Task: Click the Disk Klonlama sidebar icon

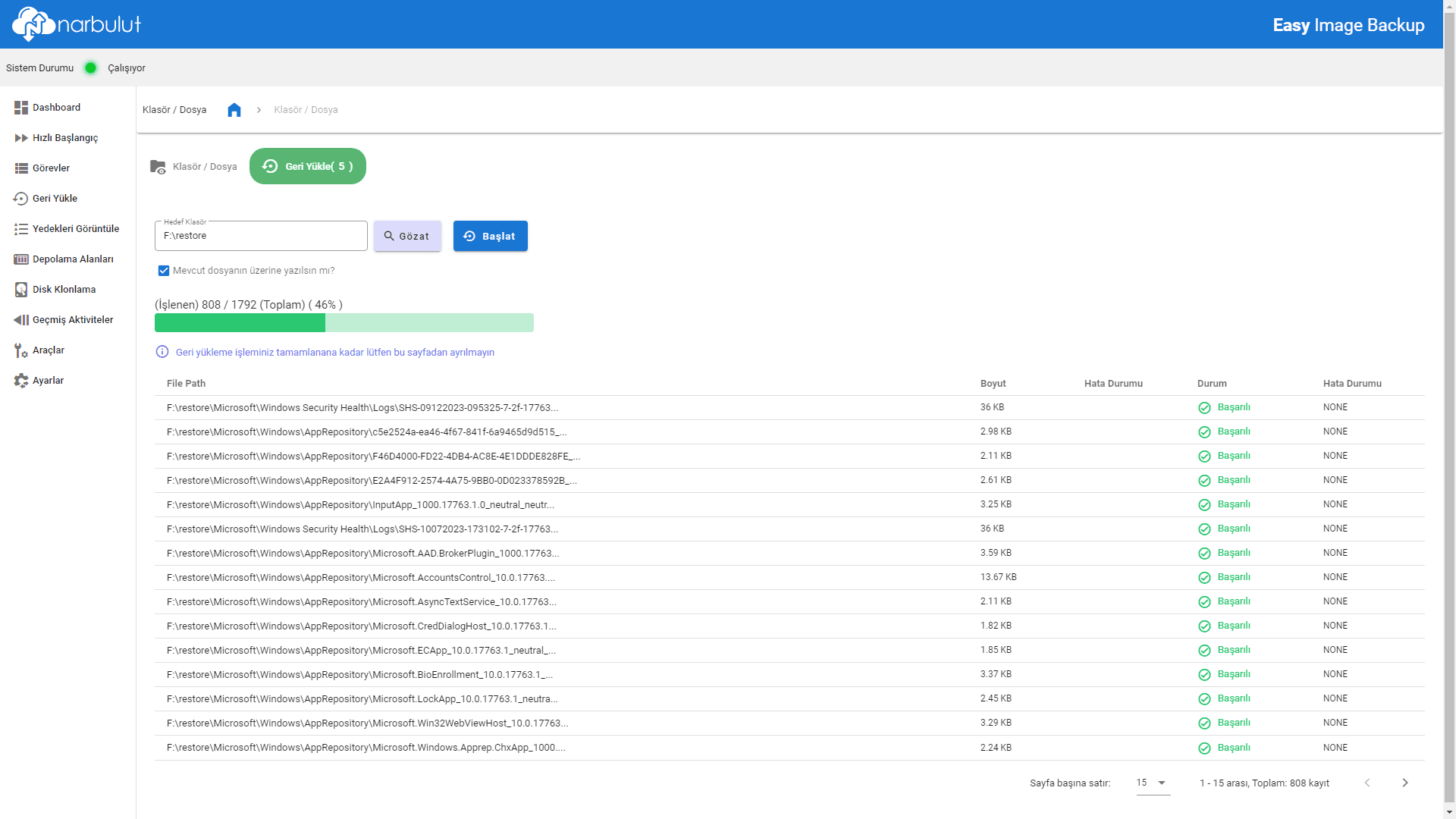Action: 21,290
